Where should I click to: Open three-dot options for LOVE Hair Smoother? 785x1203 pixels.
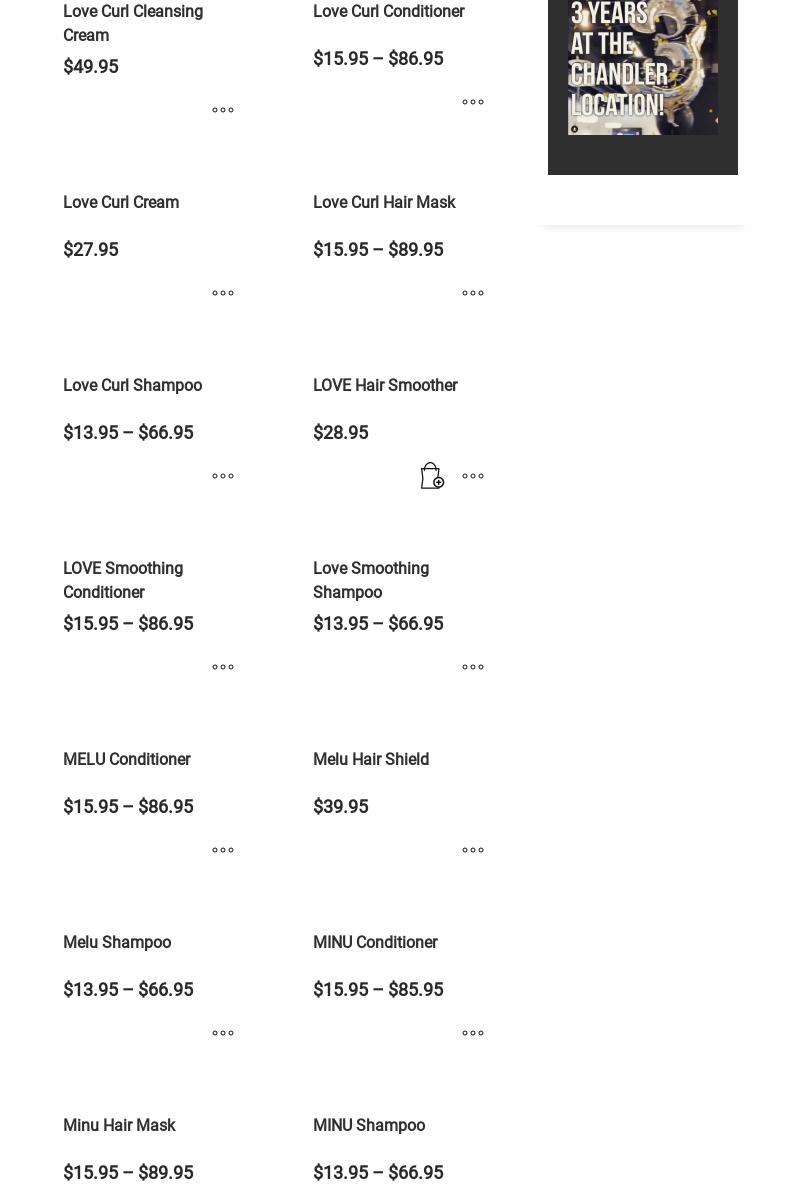click(x=473, y=476)
